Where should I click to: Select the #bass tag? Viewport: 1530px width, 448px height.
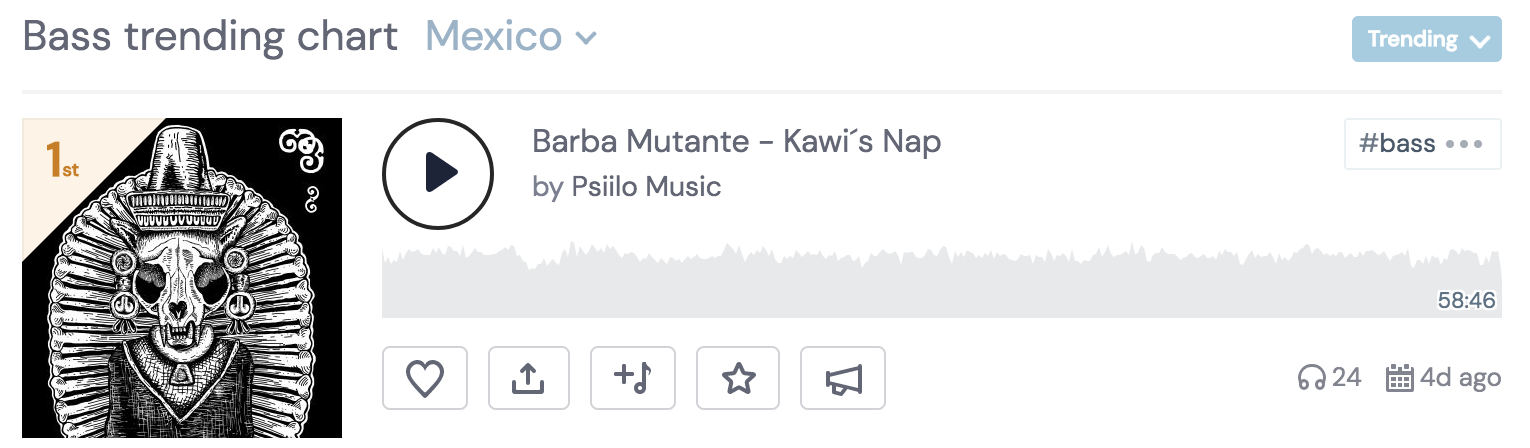point(1397,144)
